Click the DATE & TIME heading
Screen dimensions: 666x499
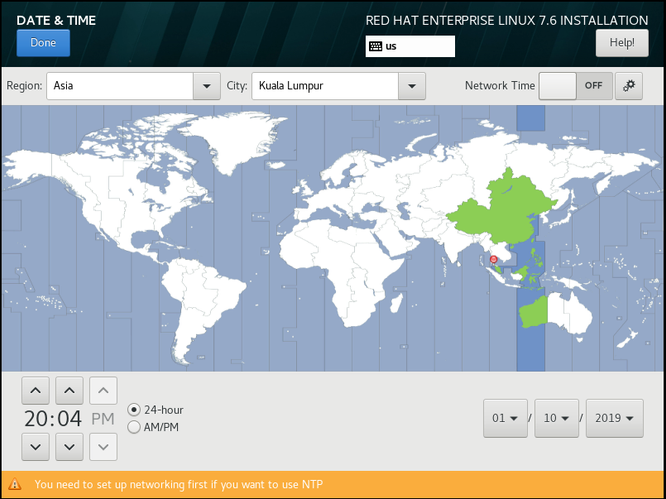[x=56, y=20]
